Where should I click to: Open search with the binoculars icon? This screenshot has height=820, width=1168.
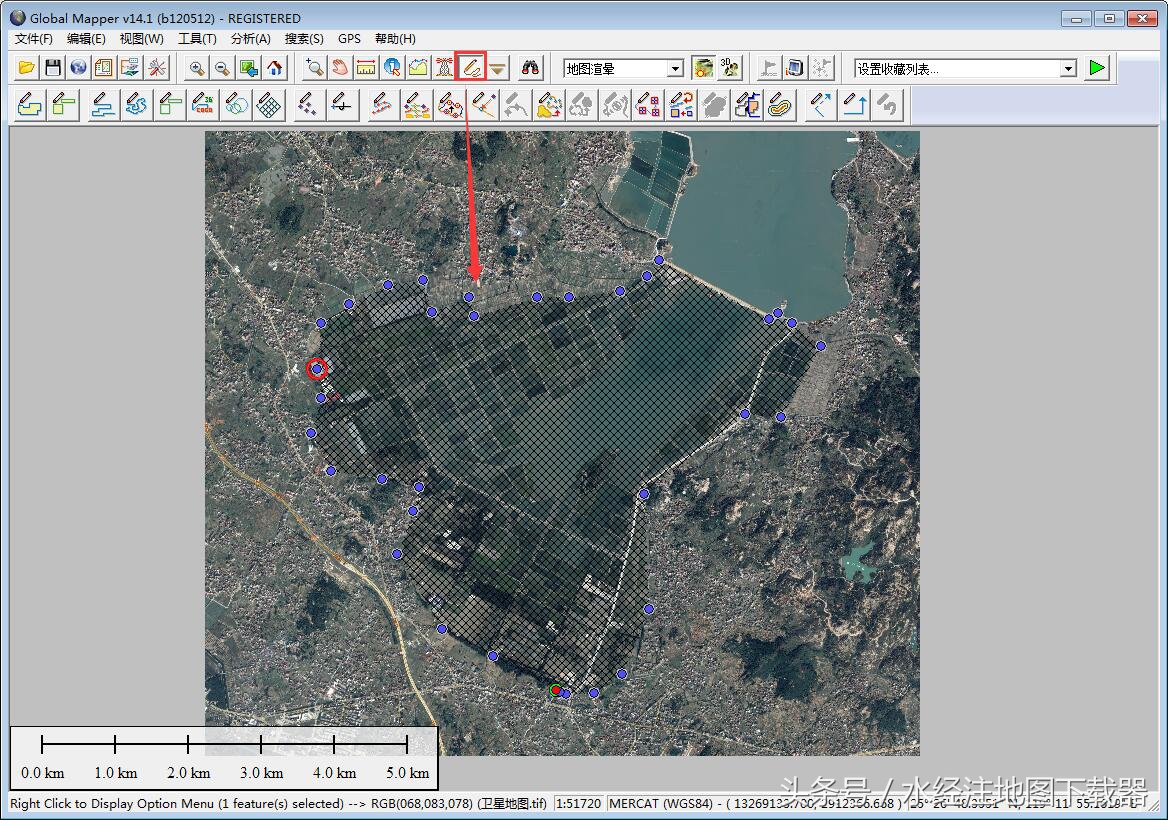[x=531, y=68]
